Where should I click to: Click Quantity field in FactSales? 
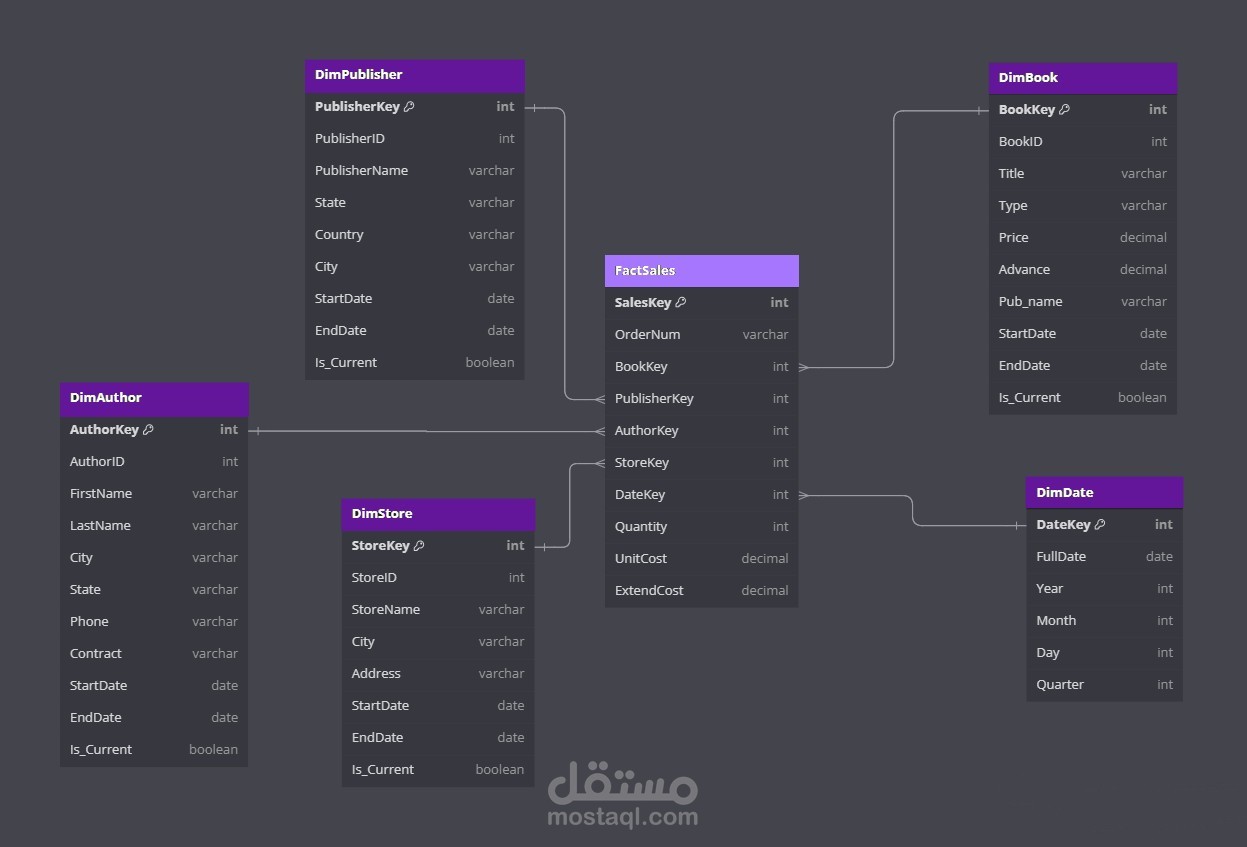pyautogui.click(x=702, y=527)
